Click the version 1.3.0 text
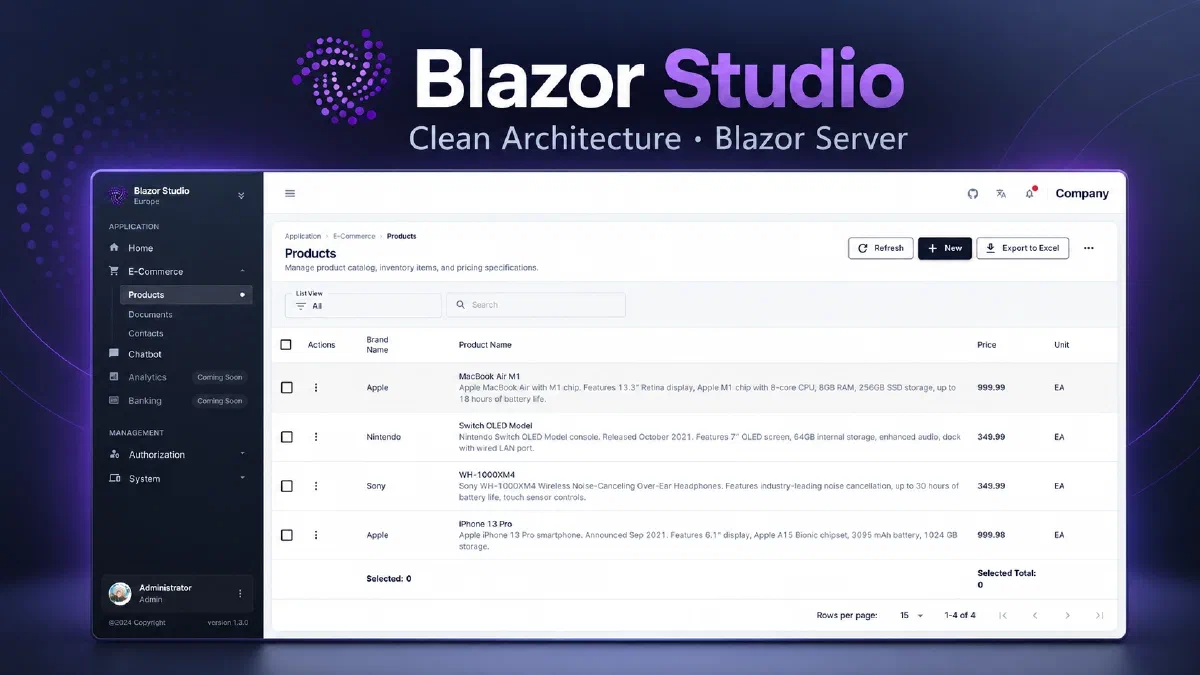Viewport: 1200px width, 675px height. [x=227, y=623]
